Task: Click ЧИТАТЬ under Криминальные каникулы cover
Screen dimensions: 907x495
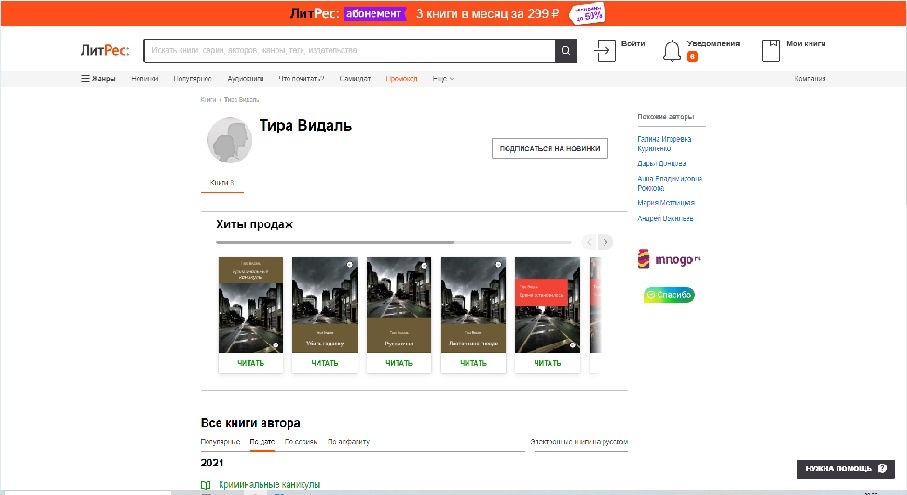Action: 250,363
